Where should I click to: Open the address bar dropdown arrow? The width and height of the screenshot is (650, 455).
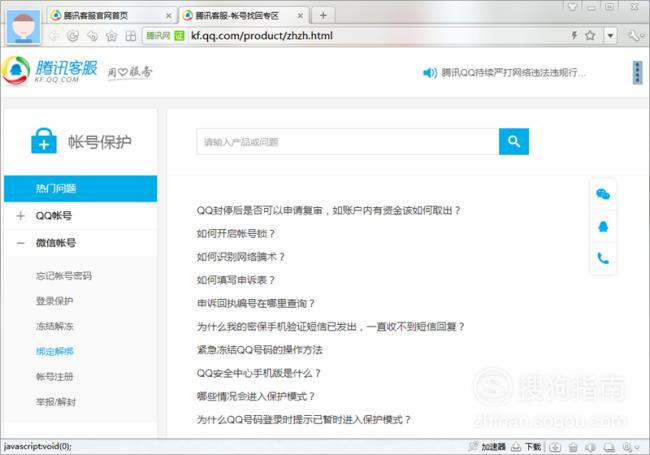coord(610,36)
